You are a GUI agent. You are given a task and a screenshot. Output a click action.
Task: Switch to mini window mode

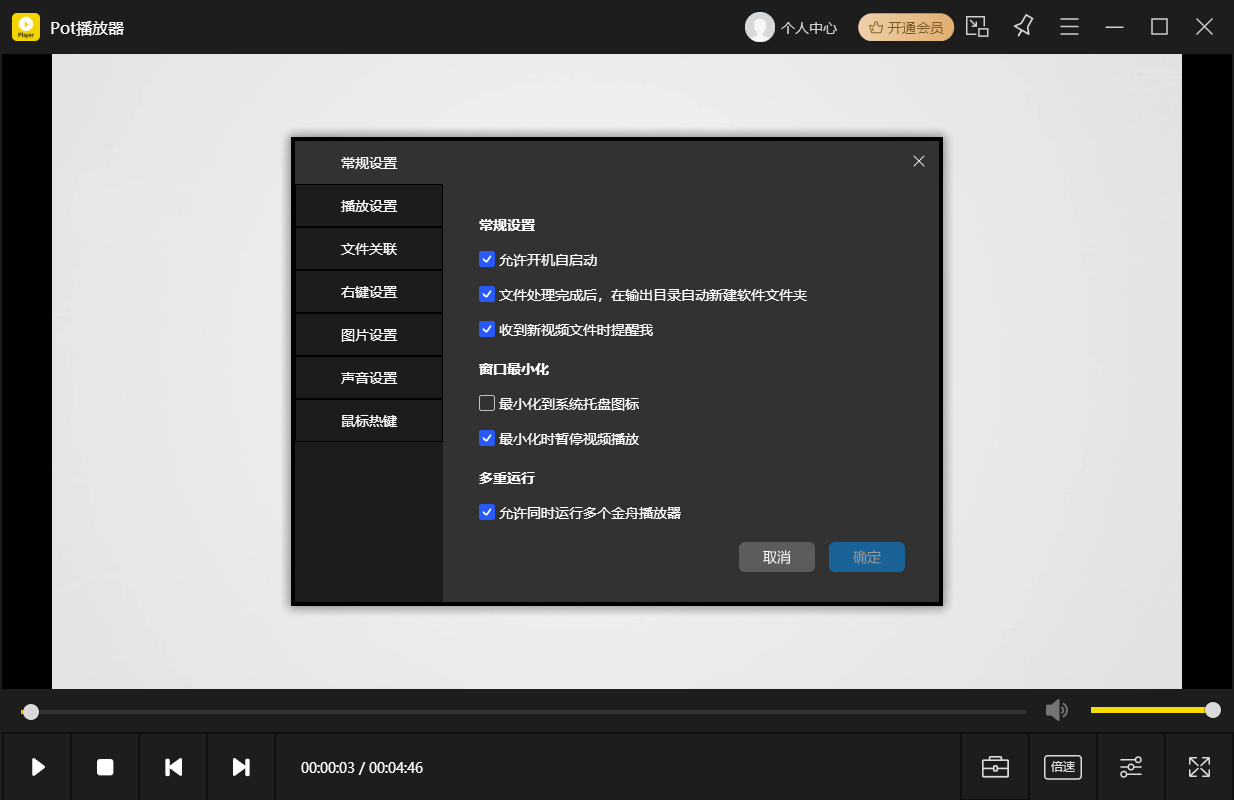click(977, 27)
